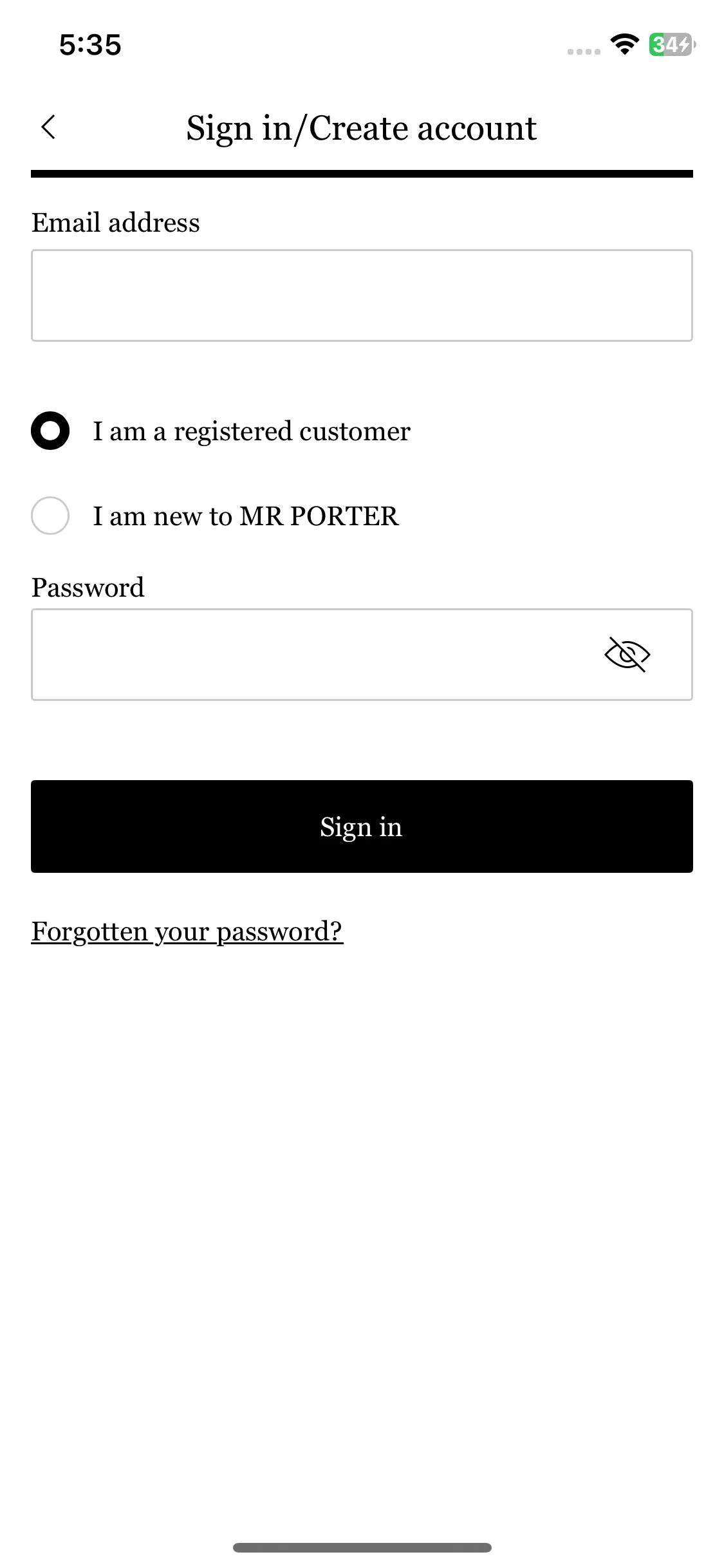Tap the Wi-Fi icon in the status bar
The image size is (724, 1568).
tap(624, 44)
